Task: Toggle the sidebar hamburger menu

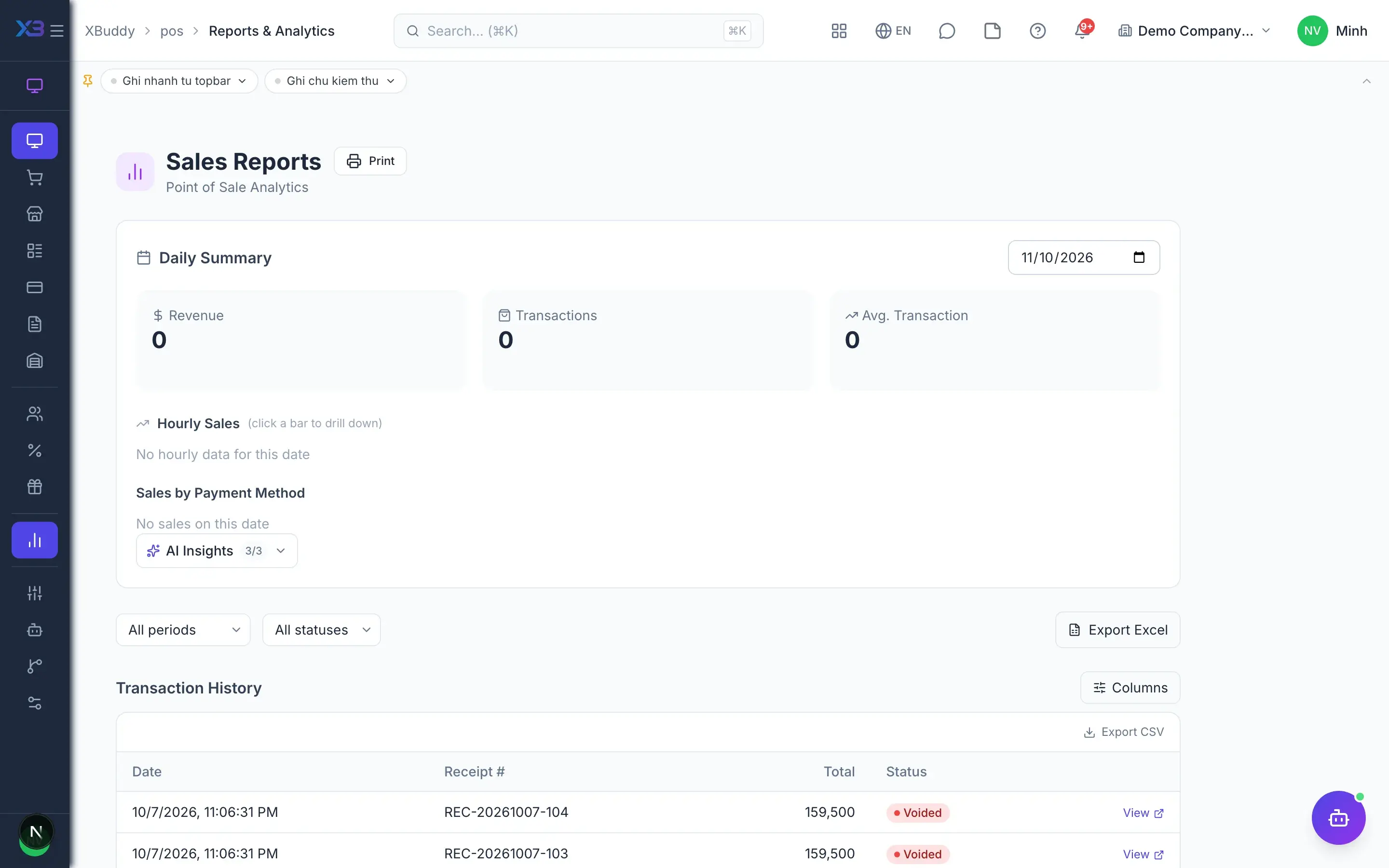Action: [x=57, y=30]
